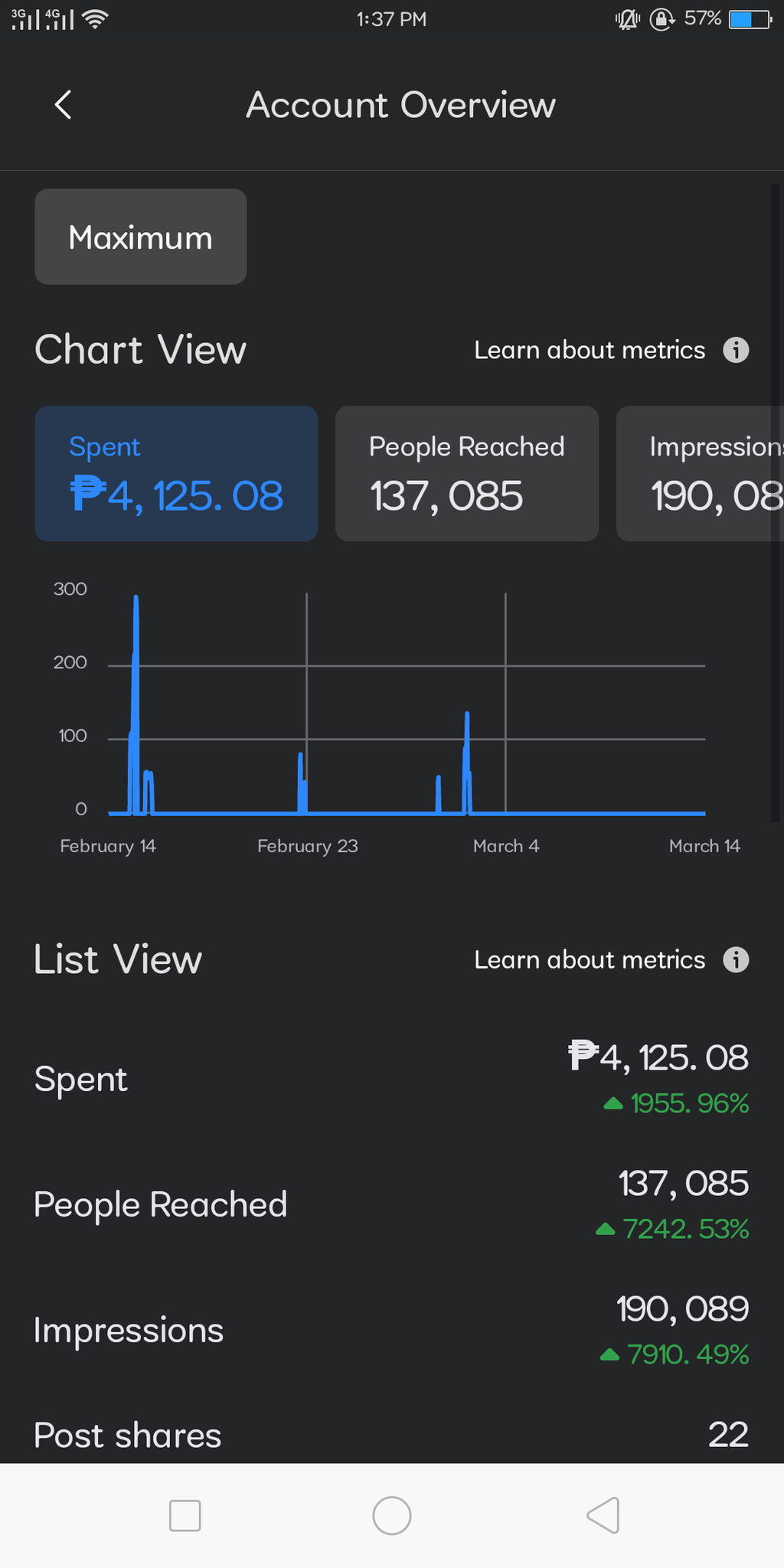Tap info icon beside List View metrics
The image size is (784, 1568).
pyautogui.click(x=736, y=959)
